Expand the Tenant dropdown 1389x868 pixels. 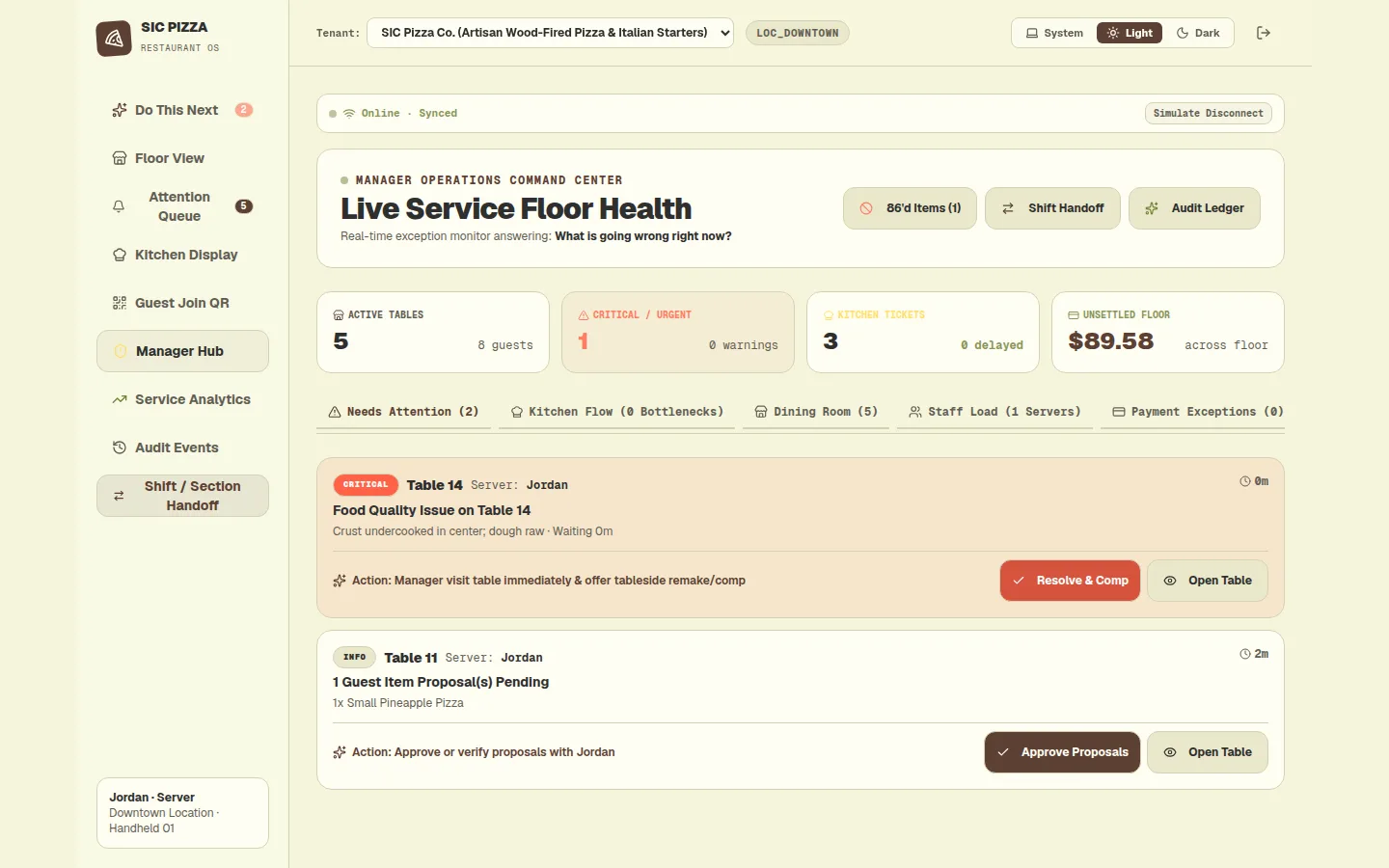pos(550,33)
